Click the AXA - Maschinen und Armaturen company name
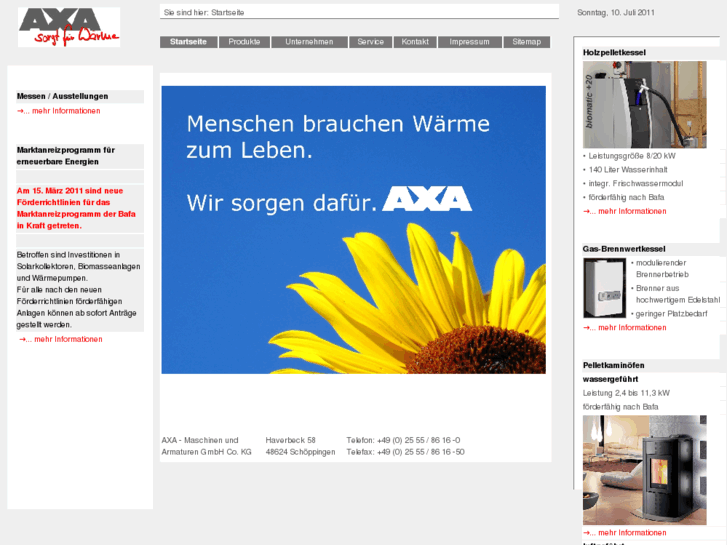This screenshot has width=727, height=545. pos(206,446)
